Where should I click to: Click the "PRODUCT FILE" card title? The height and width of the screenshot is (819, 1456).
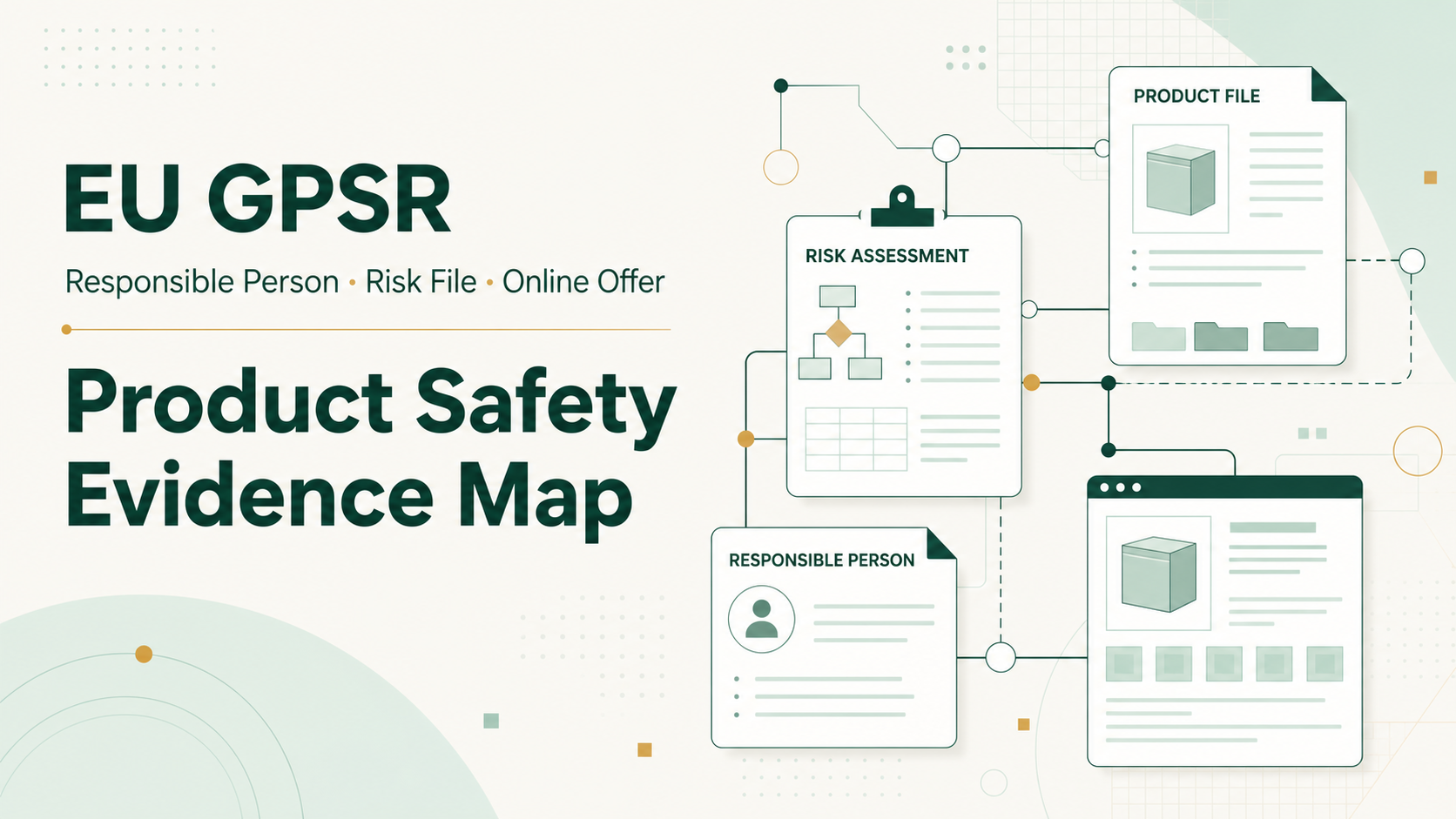[1196, 96]
